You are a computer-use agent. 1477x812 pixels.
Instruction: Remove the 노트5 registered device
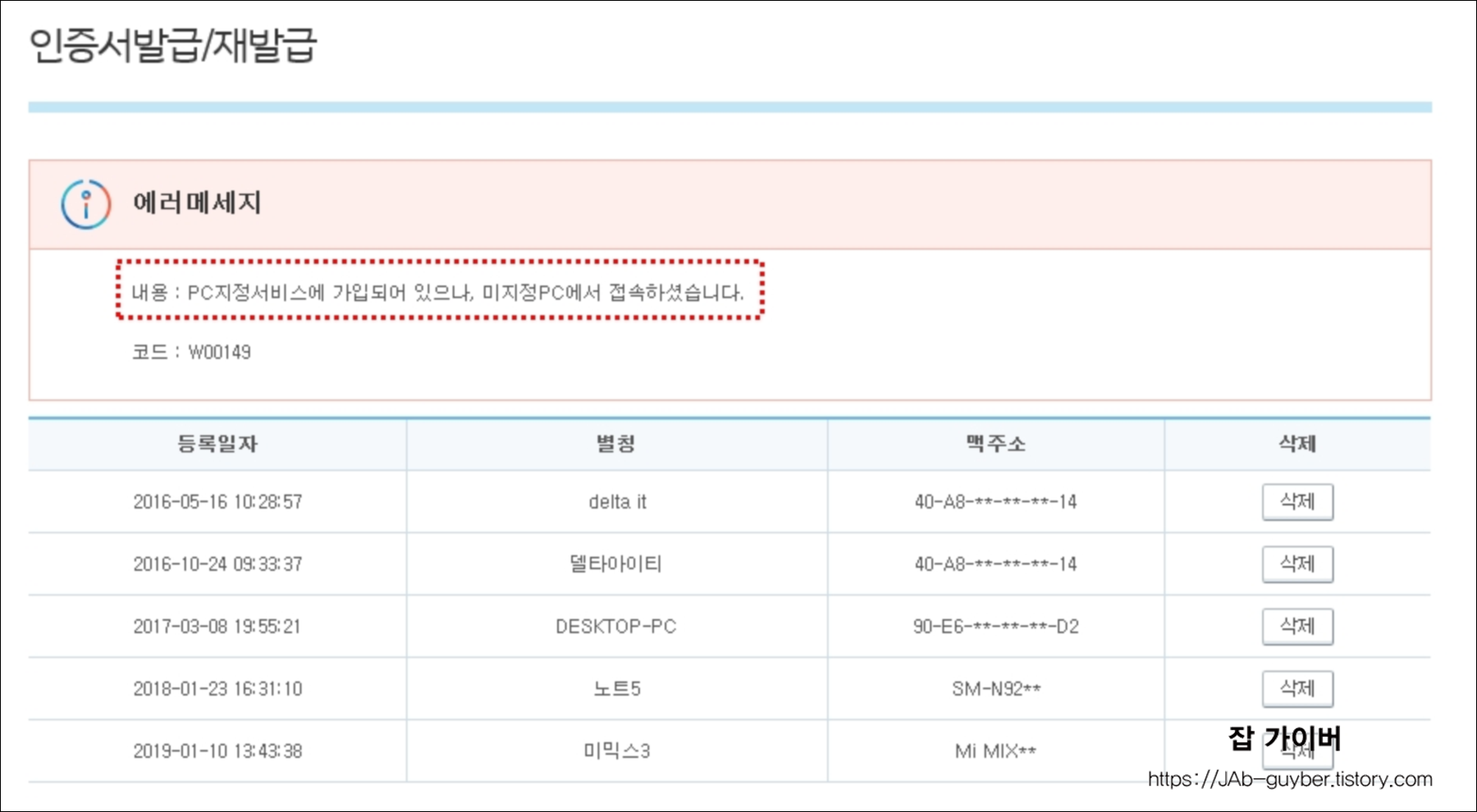(x=1296, y=688)
